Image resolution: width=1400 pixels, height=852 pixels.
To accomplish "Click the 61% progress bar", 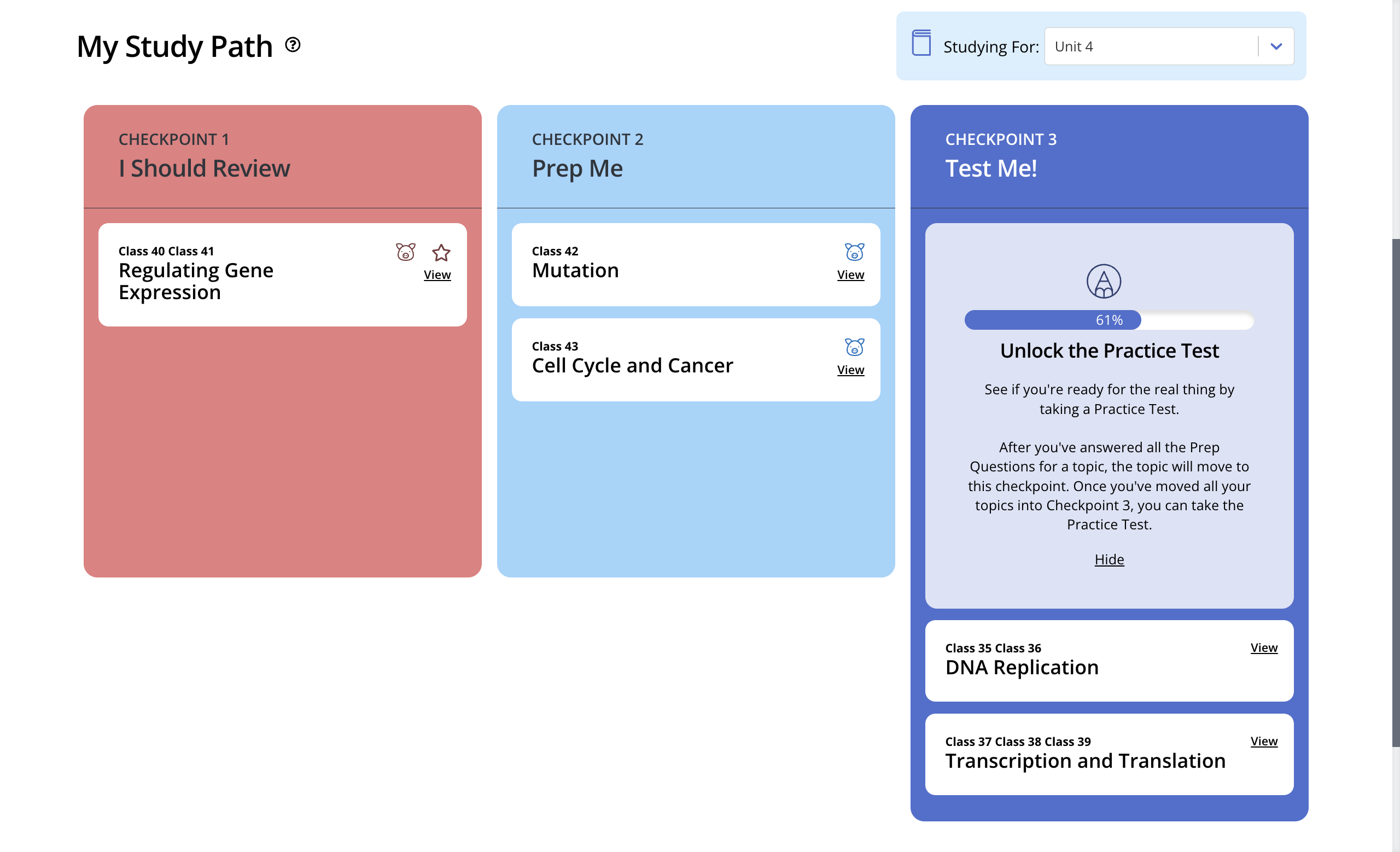I will [1109, 320].
